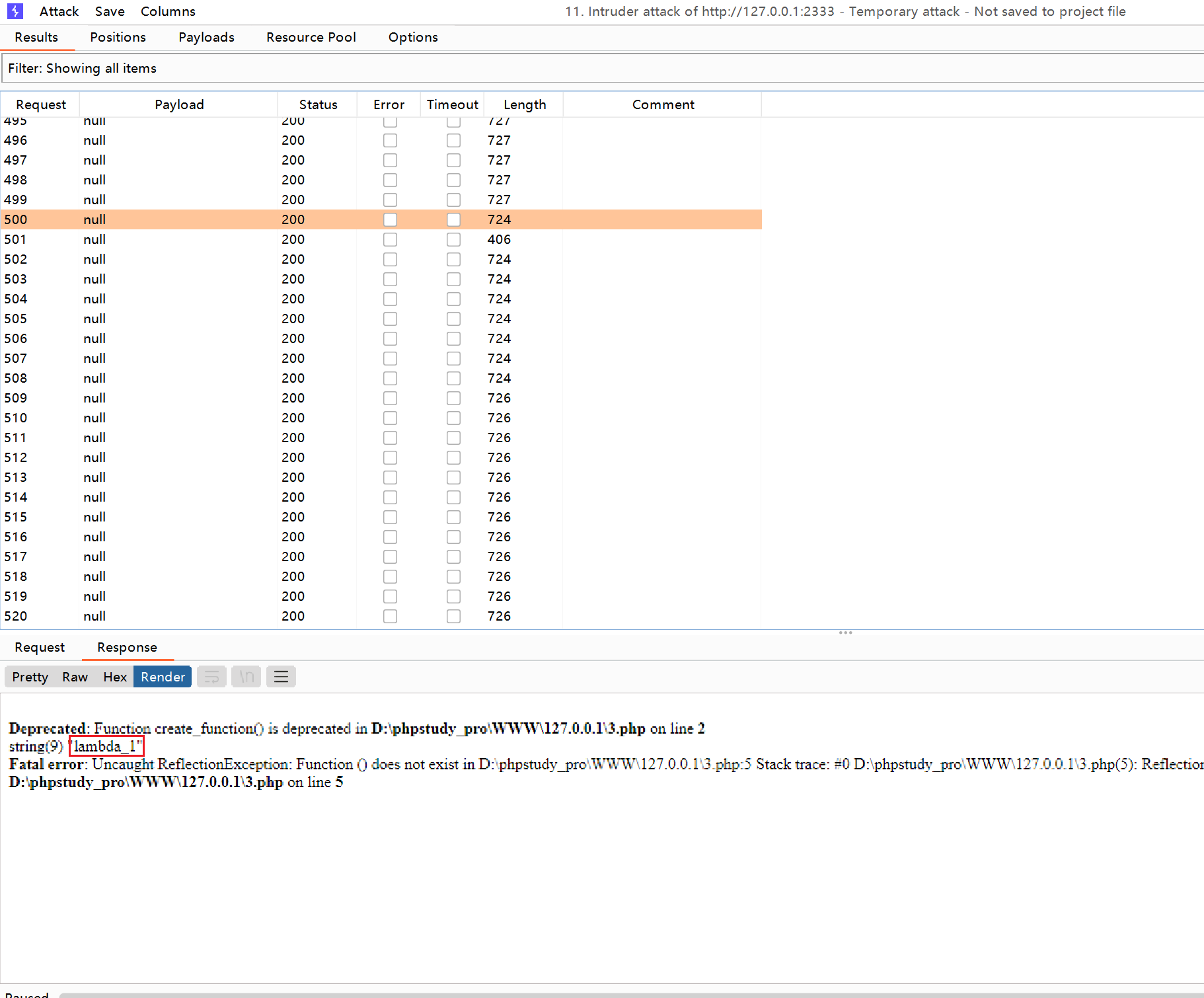Image resolution: width=1204 pixels, height=998 pixels.
Task: Select request number 507 row
Action: tap(381, 358)
